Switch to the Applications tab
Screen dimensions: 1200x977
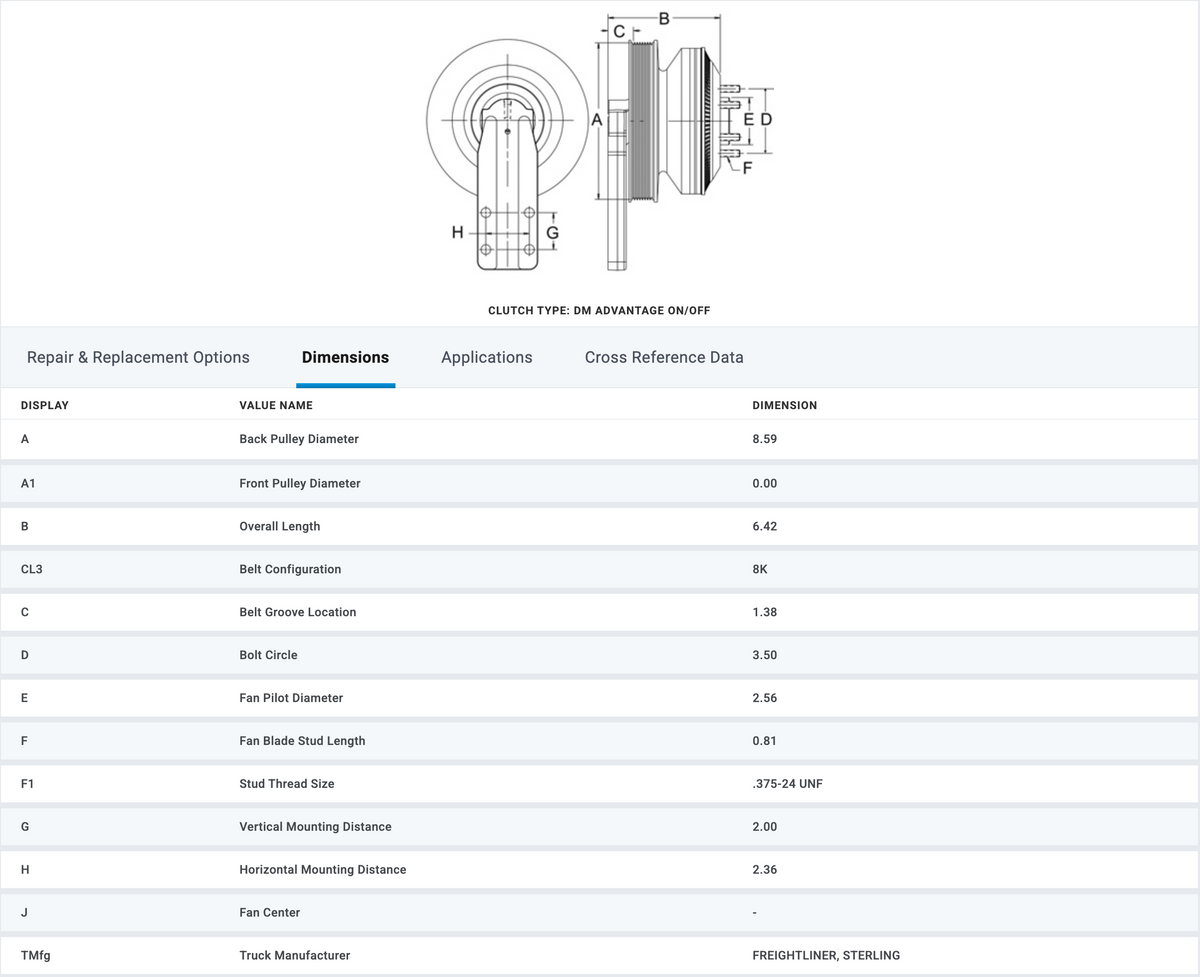tap(487, 357)
